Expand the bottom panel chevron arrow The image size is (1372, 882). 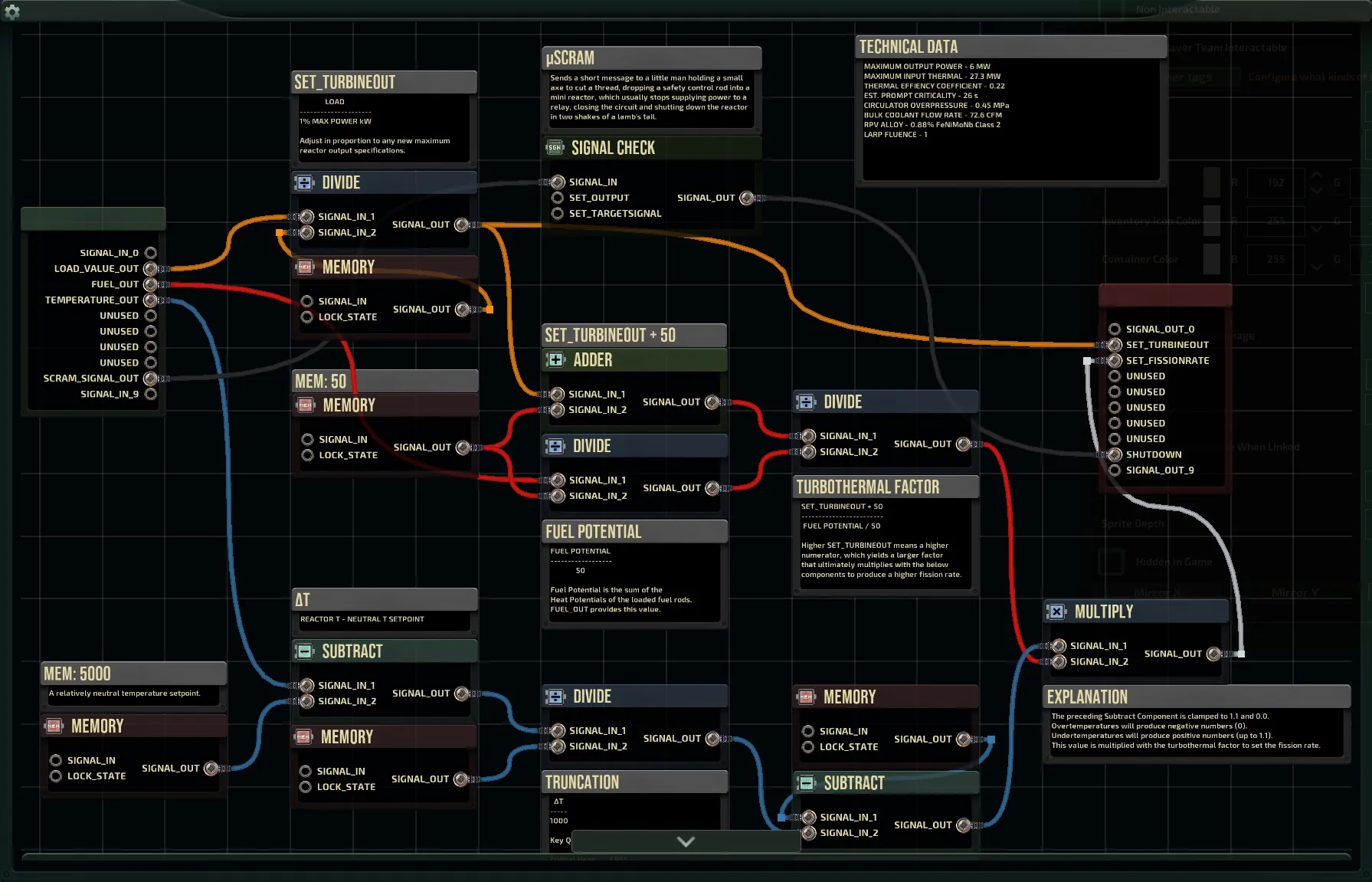[x=686, y=841]
